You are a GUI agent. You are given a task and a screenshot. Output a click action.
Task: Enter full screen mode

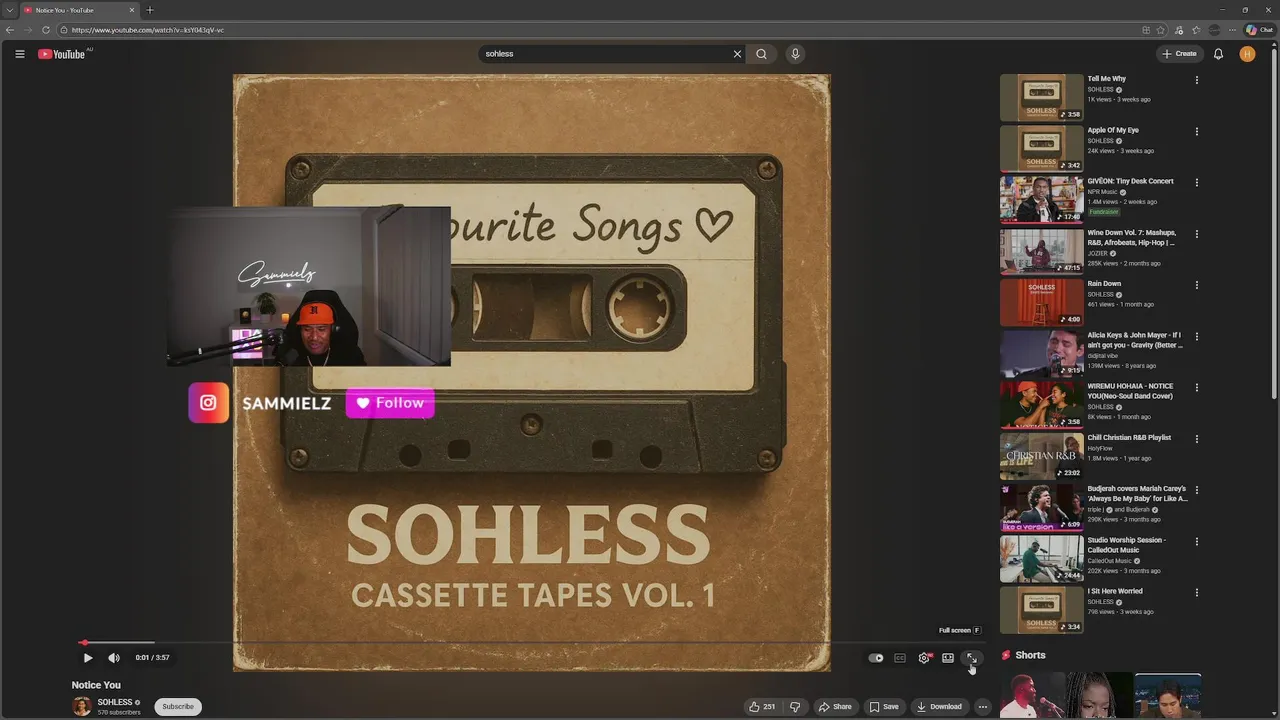[x=971, y=658]
